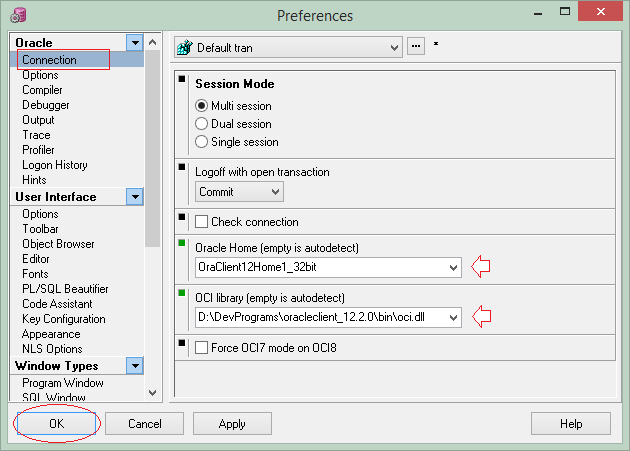
Task: Click the Check connection square indicator
Action: 182,217
